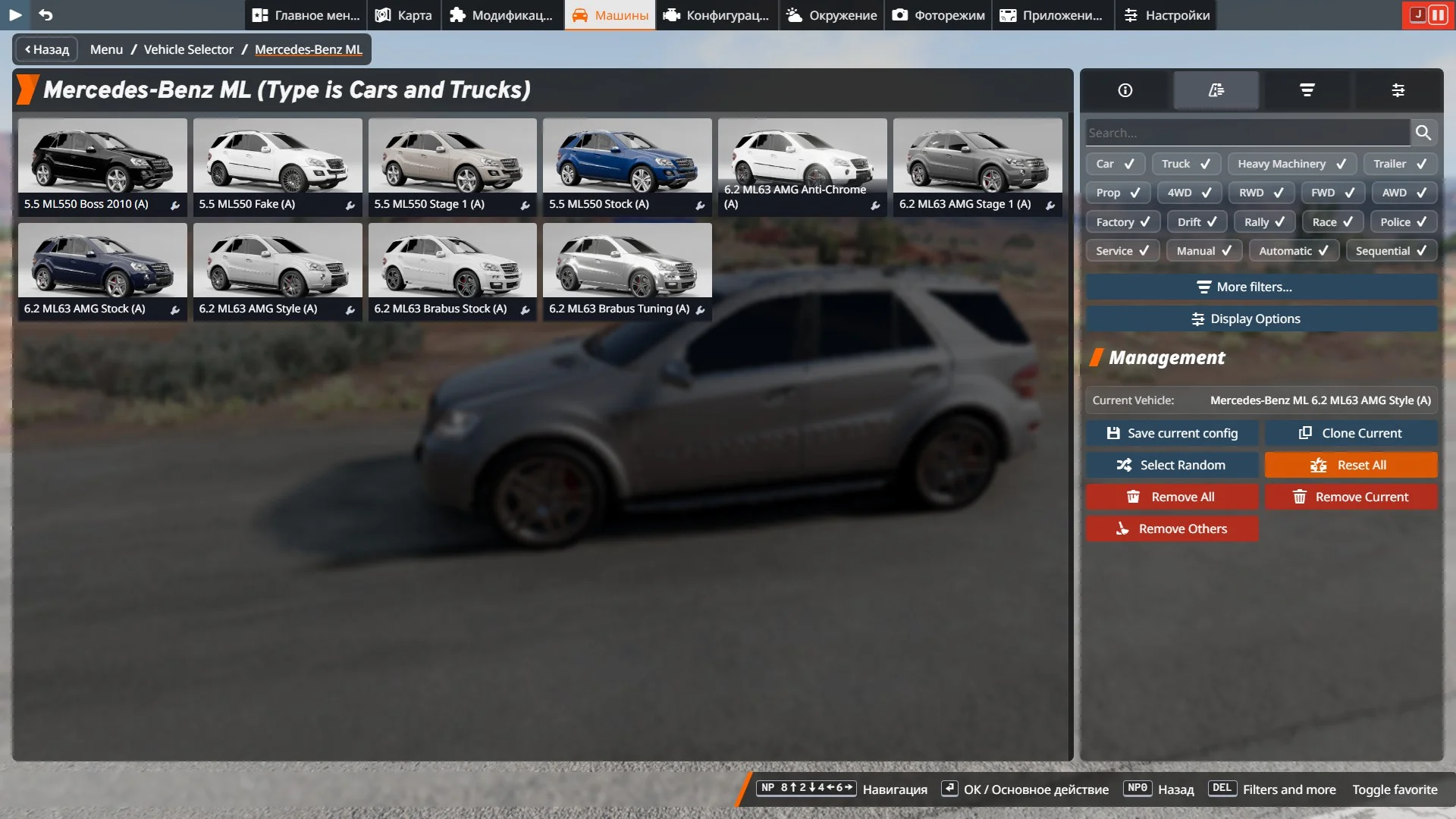Select the 6.2 ML63 Brabus Tuning thumbnail
Screen dimensions: 1456x819
click(x=627, y=271)
